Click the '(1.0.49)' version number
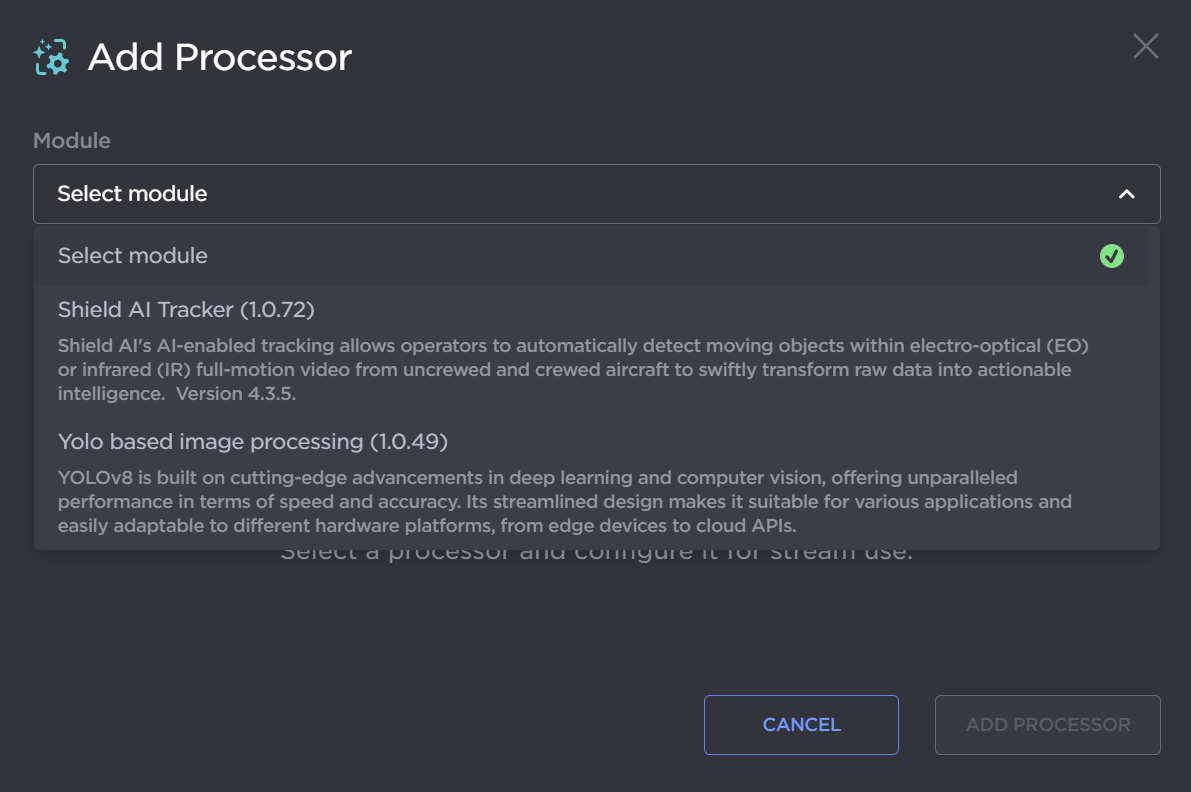 click(x=409, y=441)
